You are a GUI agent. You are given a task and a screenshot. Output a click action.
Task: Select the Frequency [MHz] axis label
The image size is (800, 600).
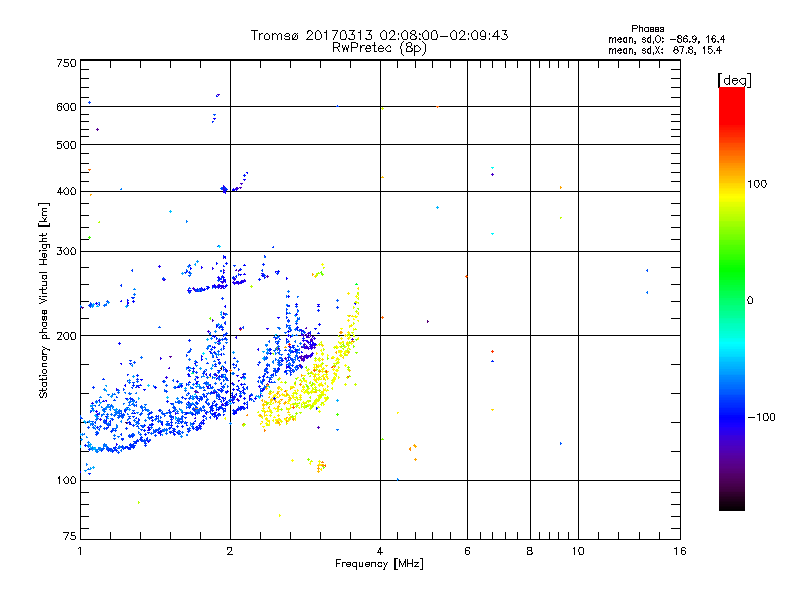click(x=379, y=566)
